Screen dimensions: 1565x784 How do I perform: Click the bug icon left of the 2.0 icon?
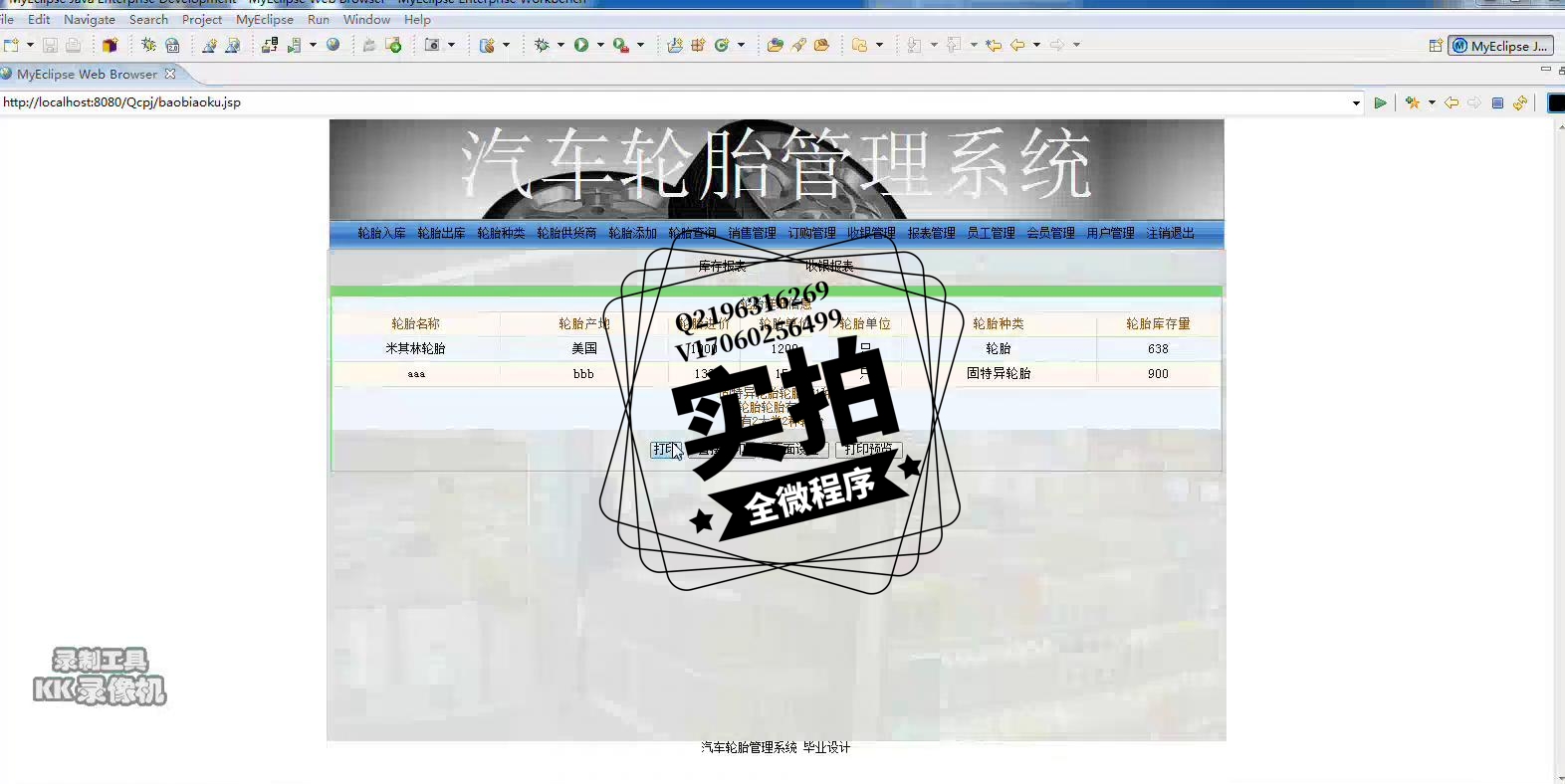click(148, 45)
